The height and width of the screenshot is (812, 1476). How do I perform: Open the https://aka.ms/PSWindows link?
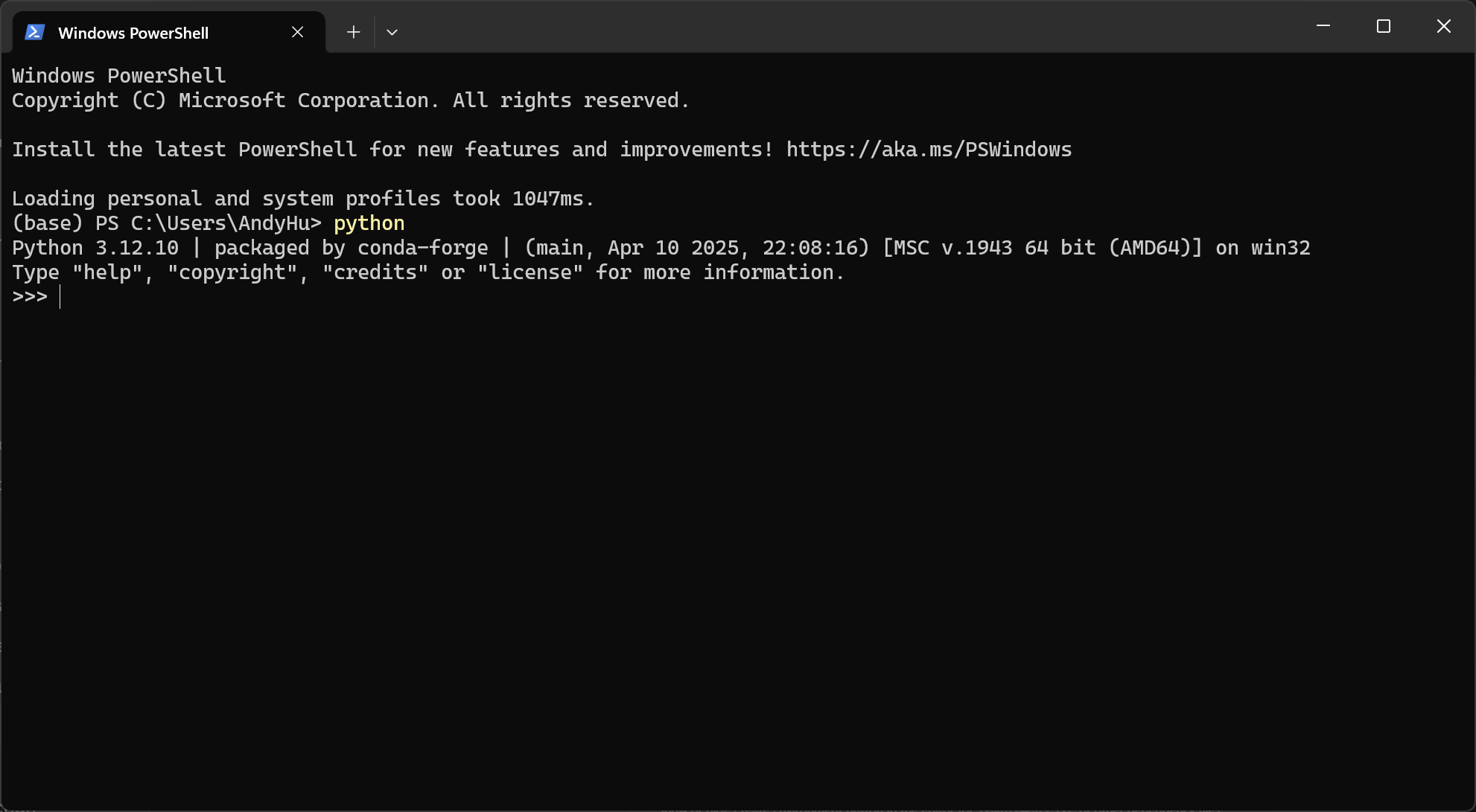coord(929,150)
